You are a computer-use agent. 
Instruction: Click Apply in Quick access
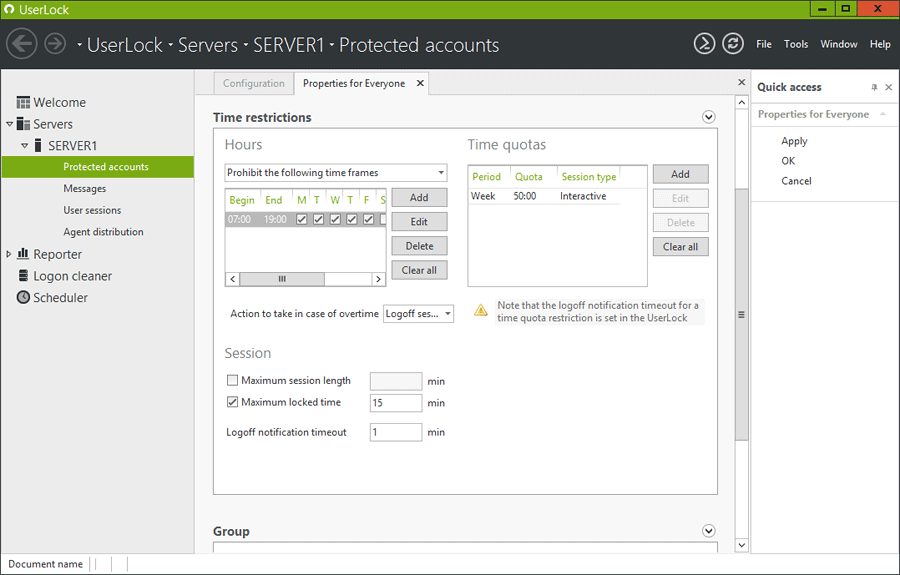(x=794, y=141)
